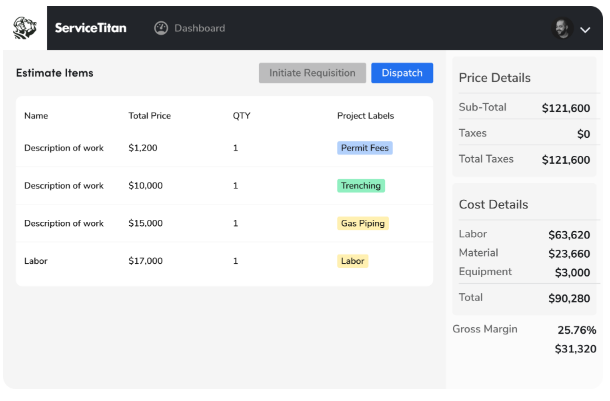Select the $1,200 Description of work row

click(x=64, y=148)
